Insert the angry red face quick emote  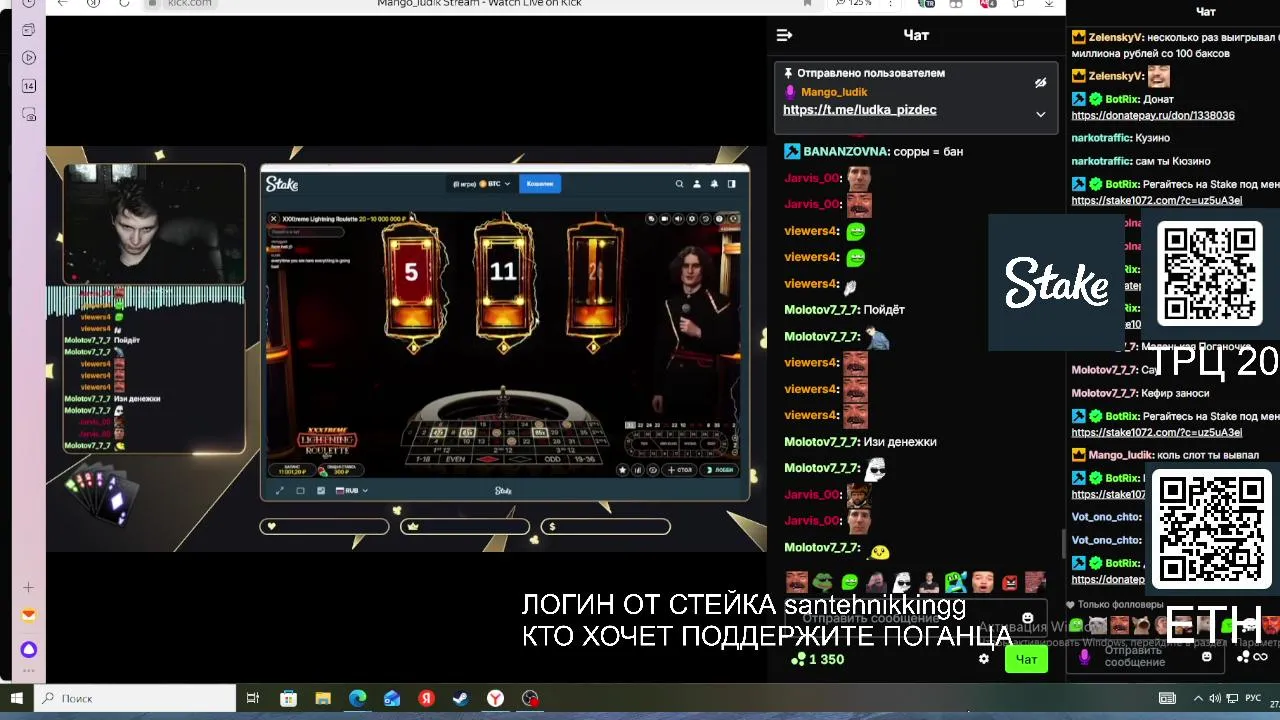coord(1010,582)
